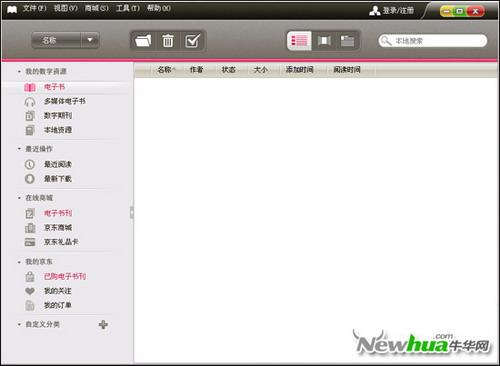
Task: Open the 工具 menu
Action: (128, 8)
